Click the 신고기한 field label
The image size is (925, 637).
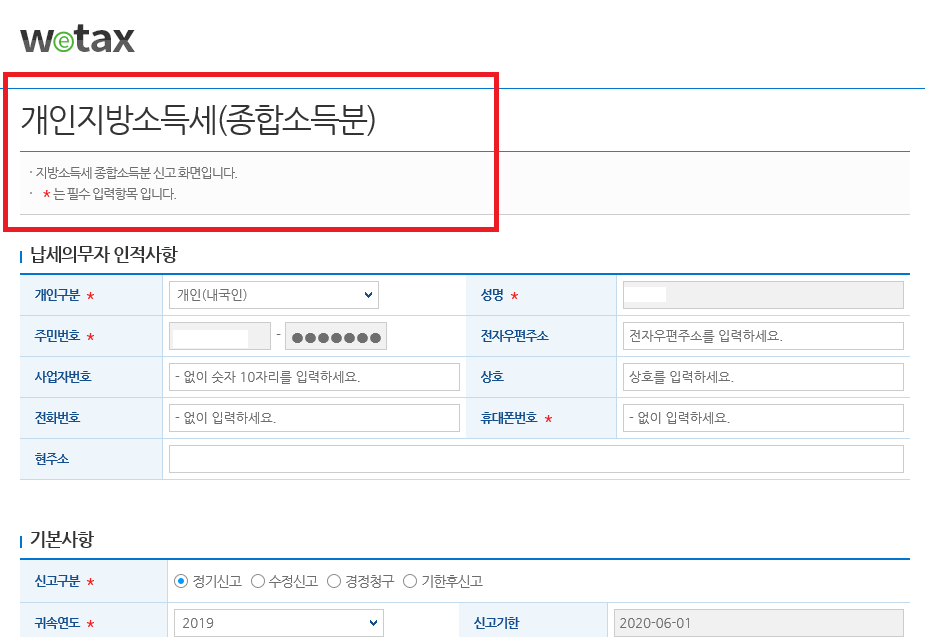tap(496, 623)
